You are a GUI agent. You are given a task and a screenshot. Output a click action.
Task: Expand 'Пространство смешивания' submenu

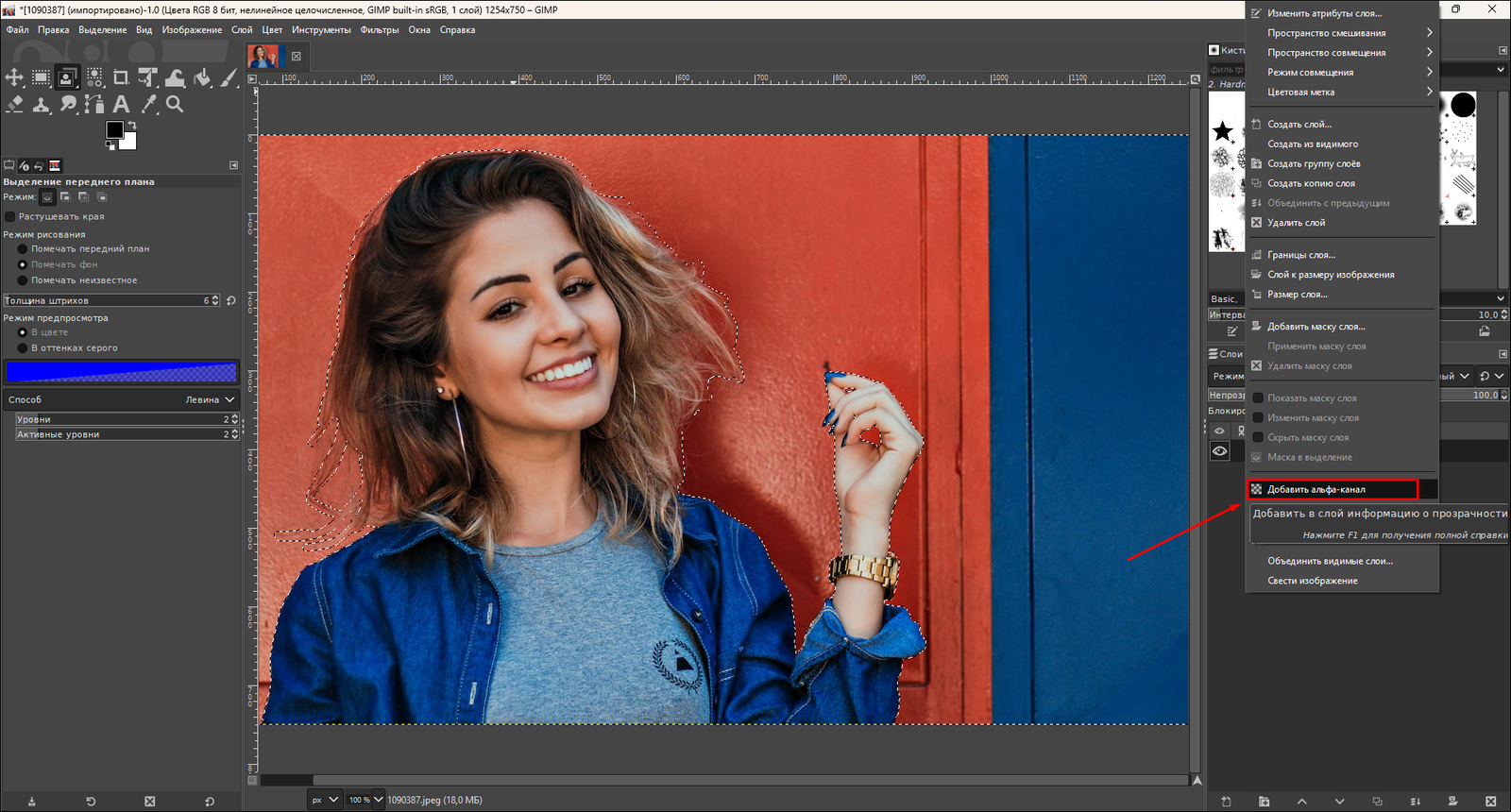point(1342,33)
